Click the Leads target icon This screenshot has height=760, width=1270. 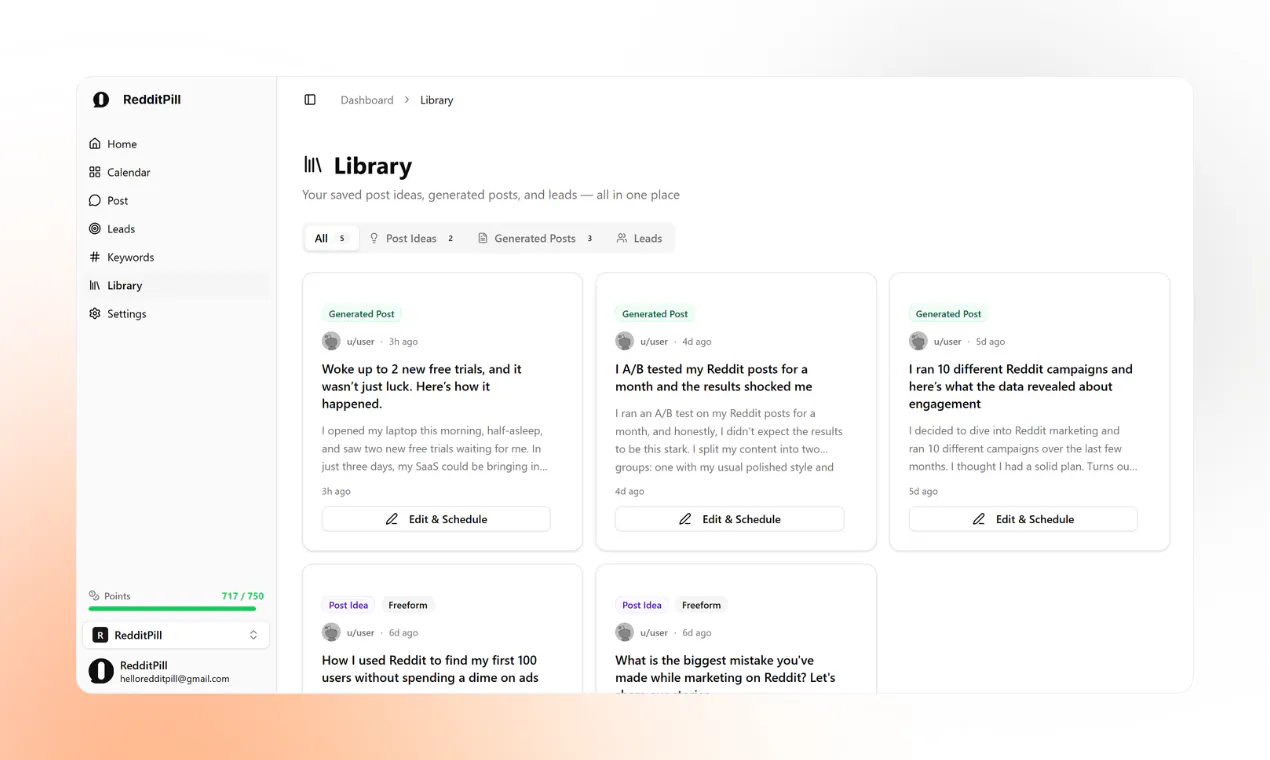click(x=95, y=229)
